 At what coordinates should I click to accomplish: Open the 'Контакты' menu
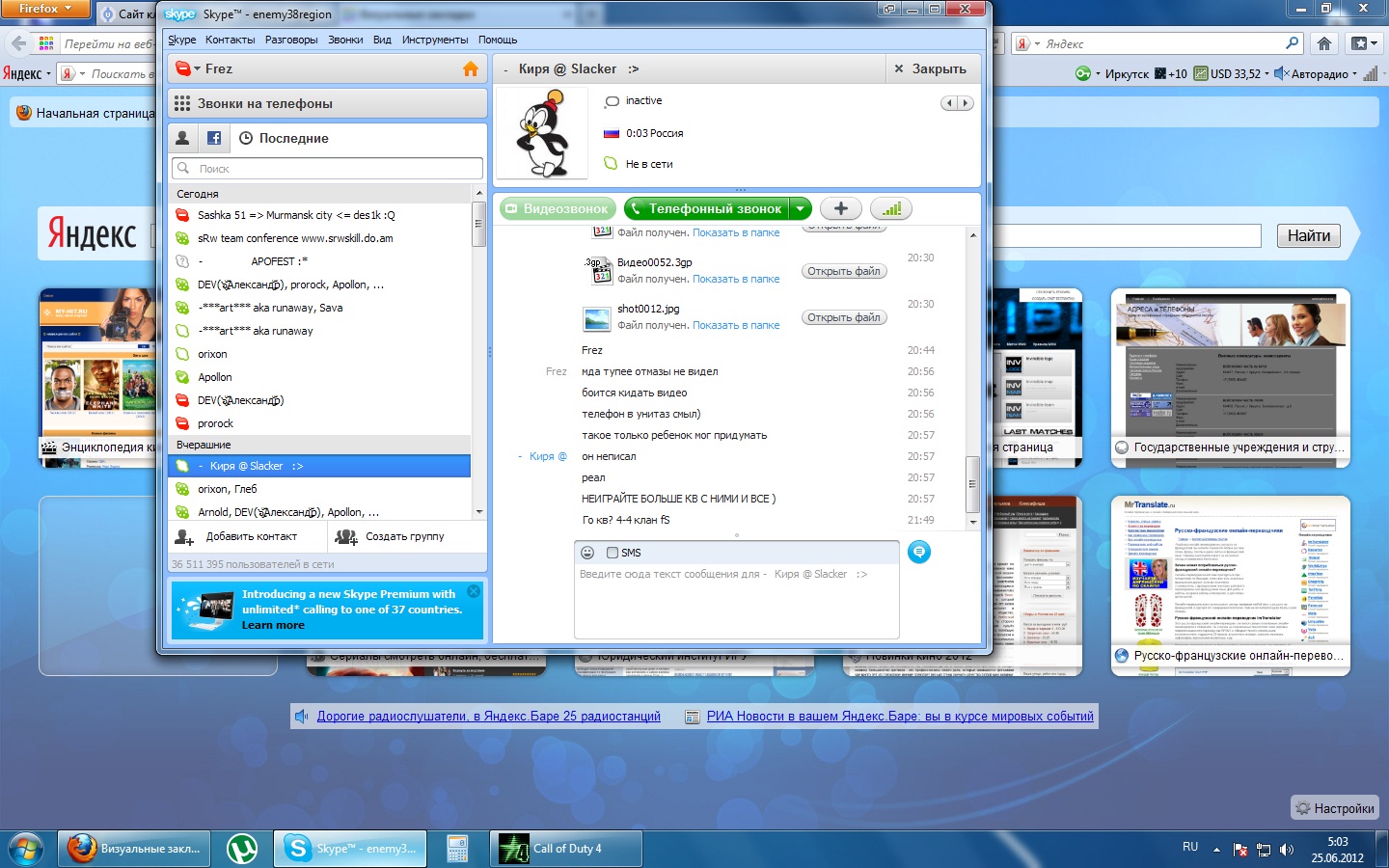point(230,40)
